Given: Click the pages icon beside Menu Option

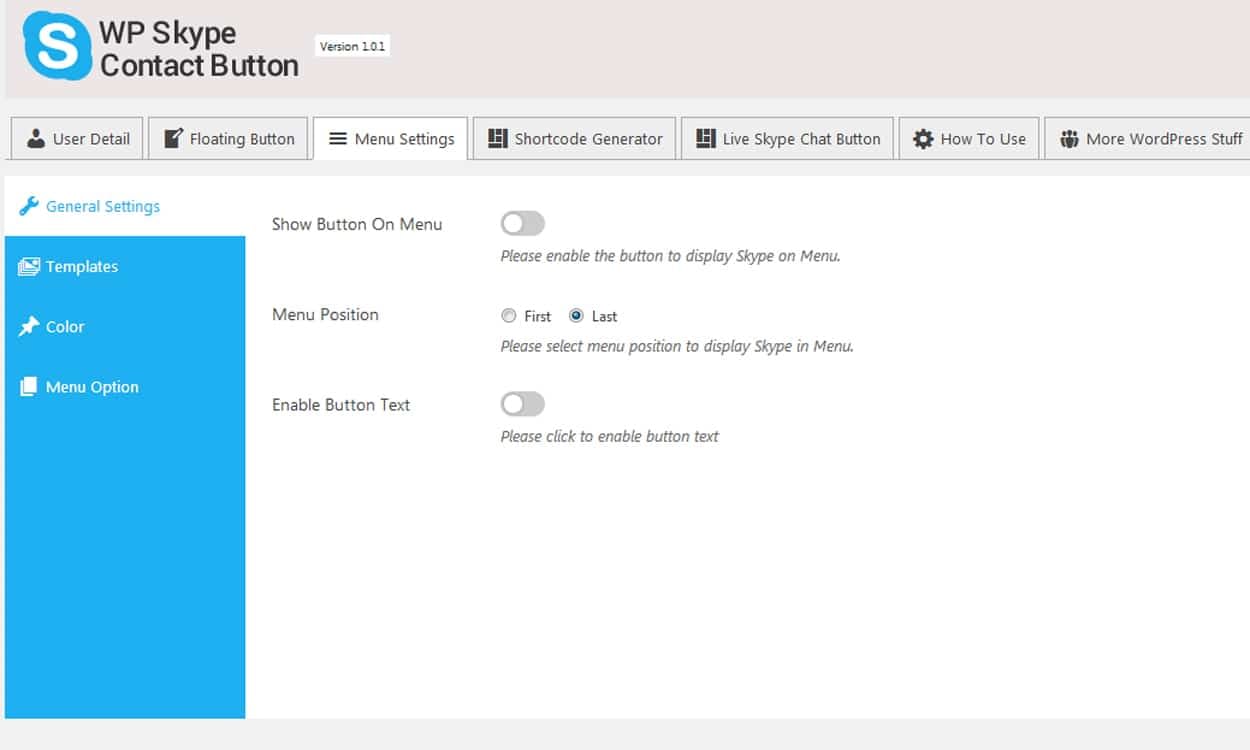Looking at the screenshot, I should 29,386.
